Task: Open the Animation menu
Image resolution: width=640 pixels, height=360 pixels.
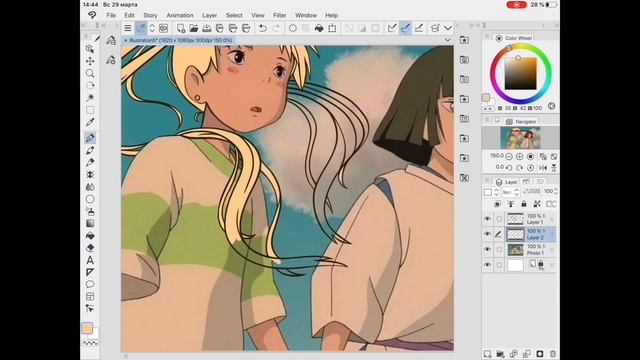Action: pos(180,15)
